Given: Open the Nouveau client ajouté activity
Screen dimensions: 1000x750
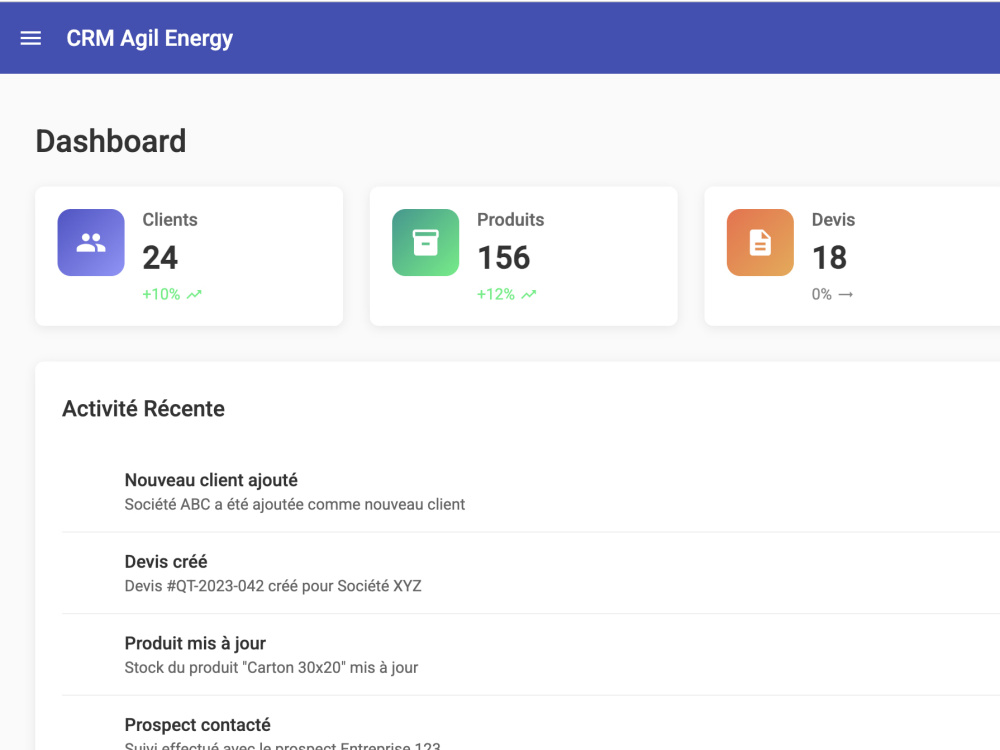Looking at the screenshot, I should click(211, 480).
